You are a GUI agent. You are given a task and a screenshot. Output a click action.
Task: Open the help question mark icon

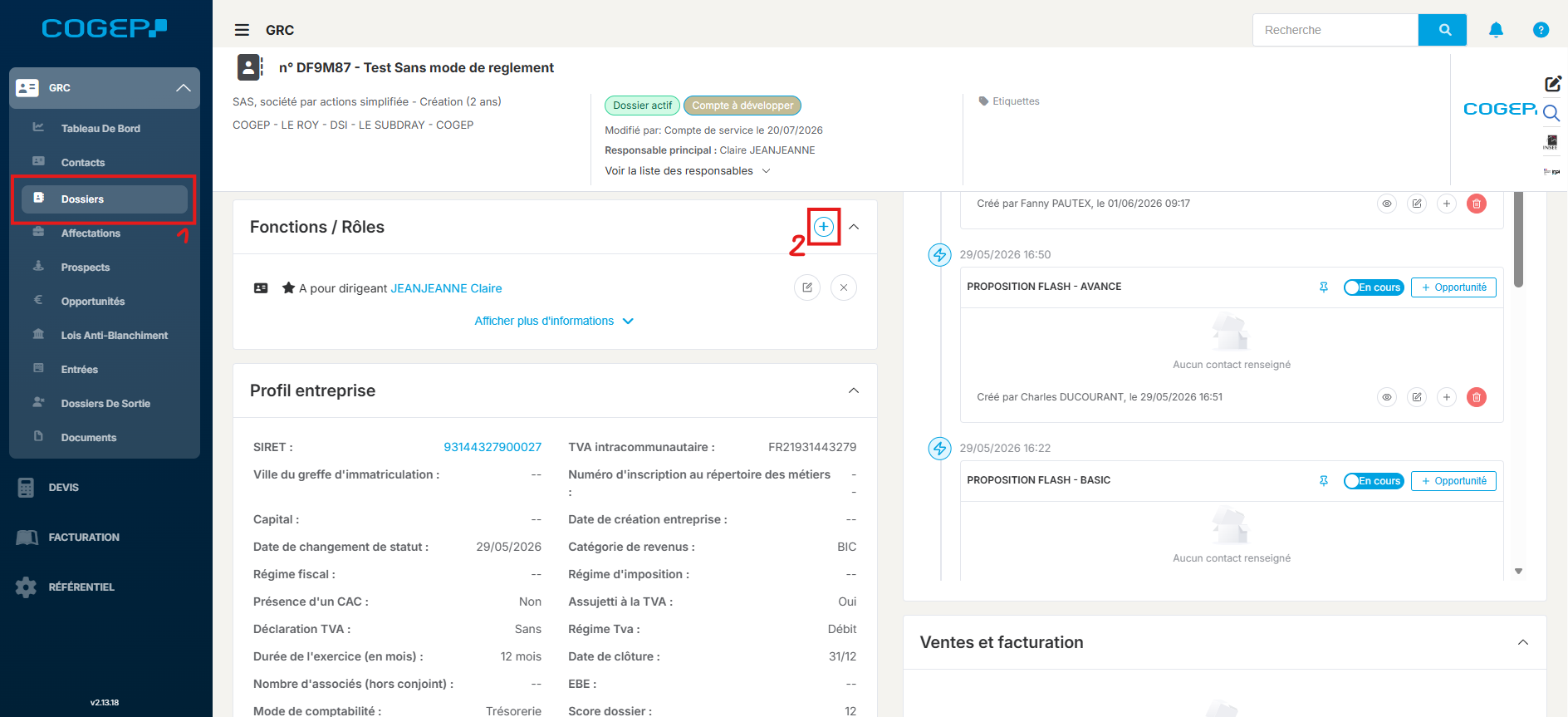click(x=1541, y=30)
